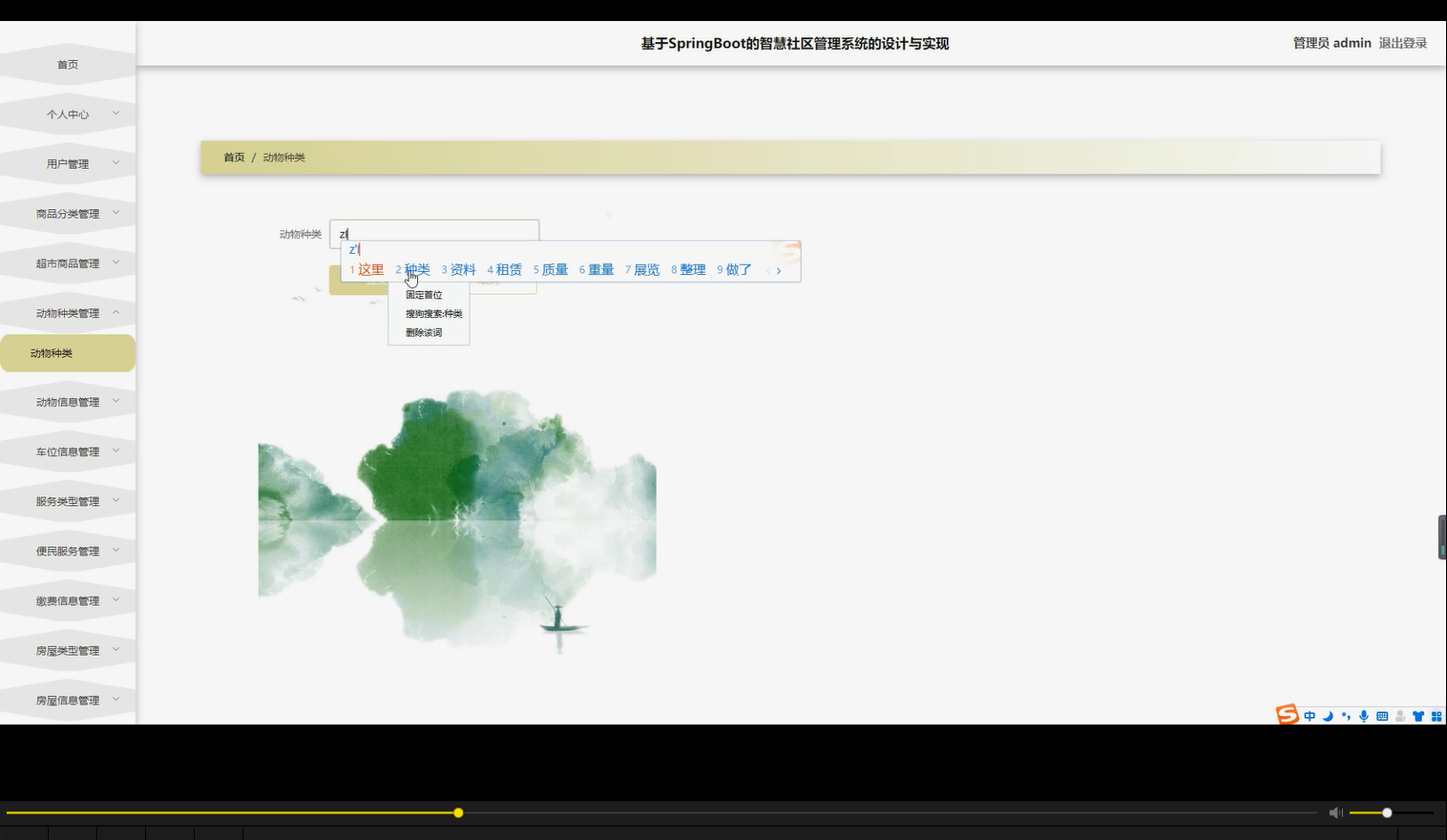Open the soft keyboard icon
1447x840 pixels.
[x=1382, y=716]
